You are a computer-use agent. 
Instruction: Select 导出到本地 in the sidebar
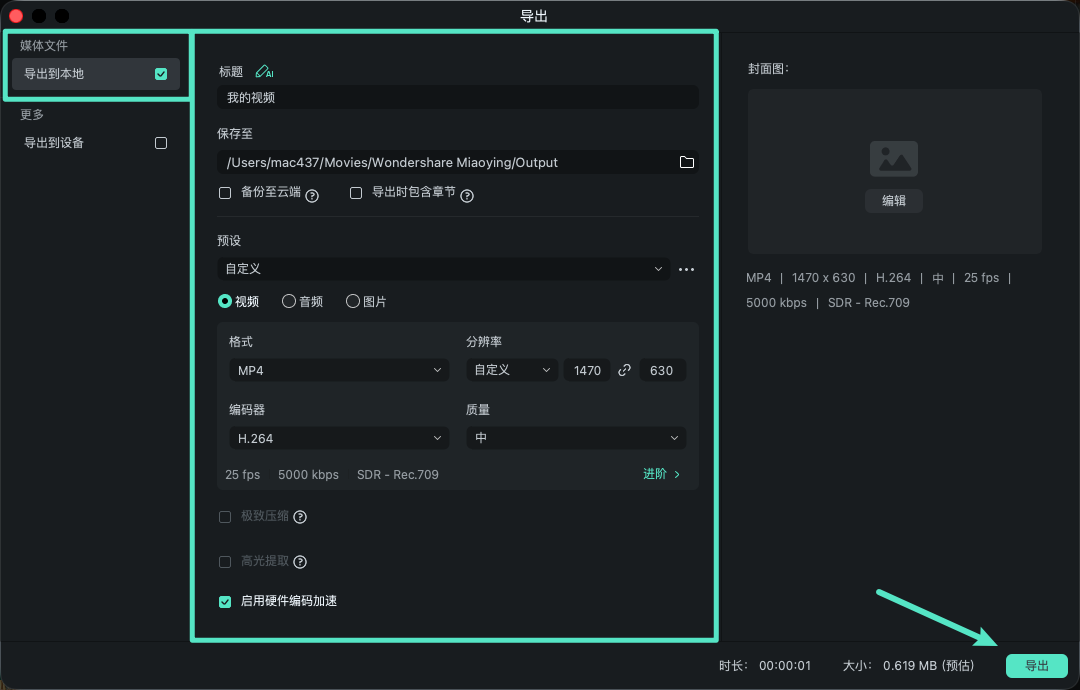click(96, 74)
